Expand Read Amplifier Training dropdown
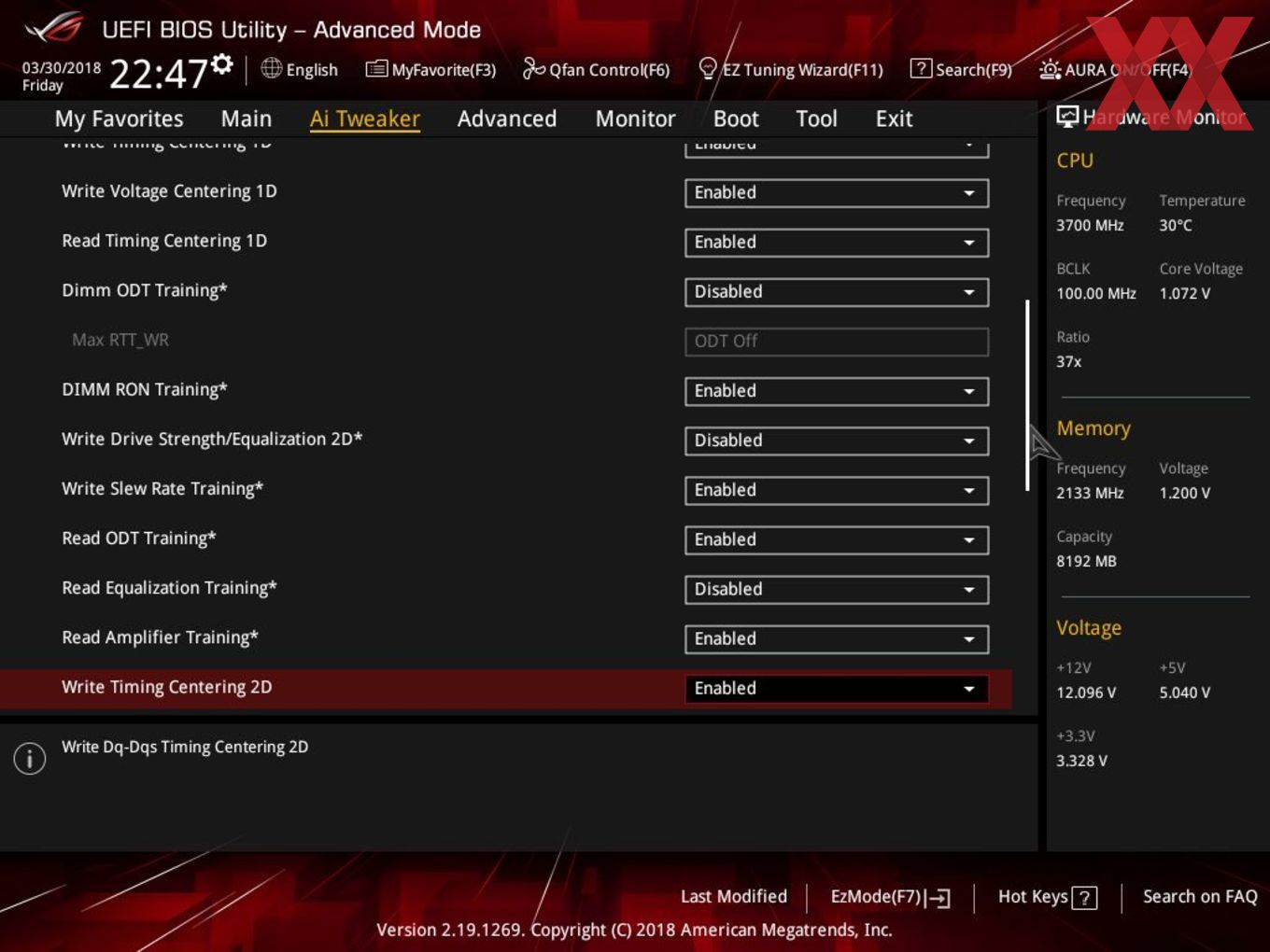 [x=837, y=638]
